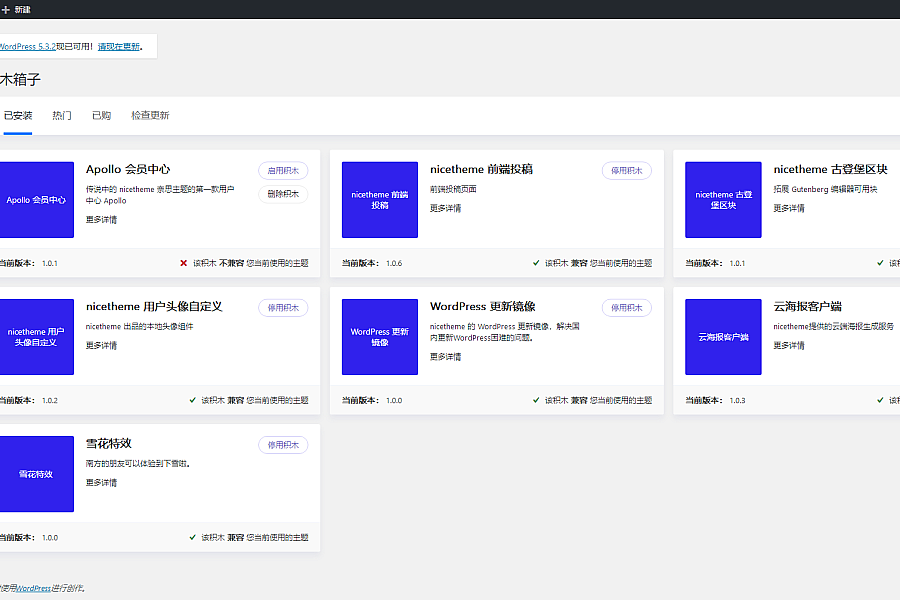
Task: Open 更多详情 for nicetheme 古登堡区块
Action: point(789,208)
